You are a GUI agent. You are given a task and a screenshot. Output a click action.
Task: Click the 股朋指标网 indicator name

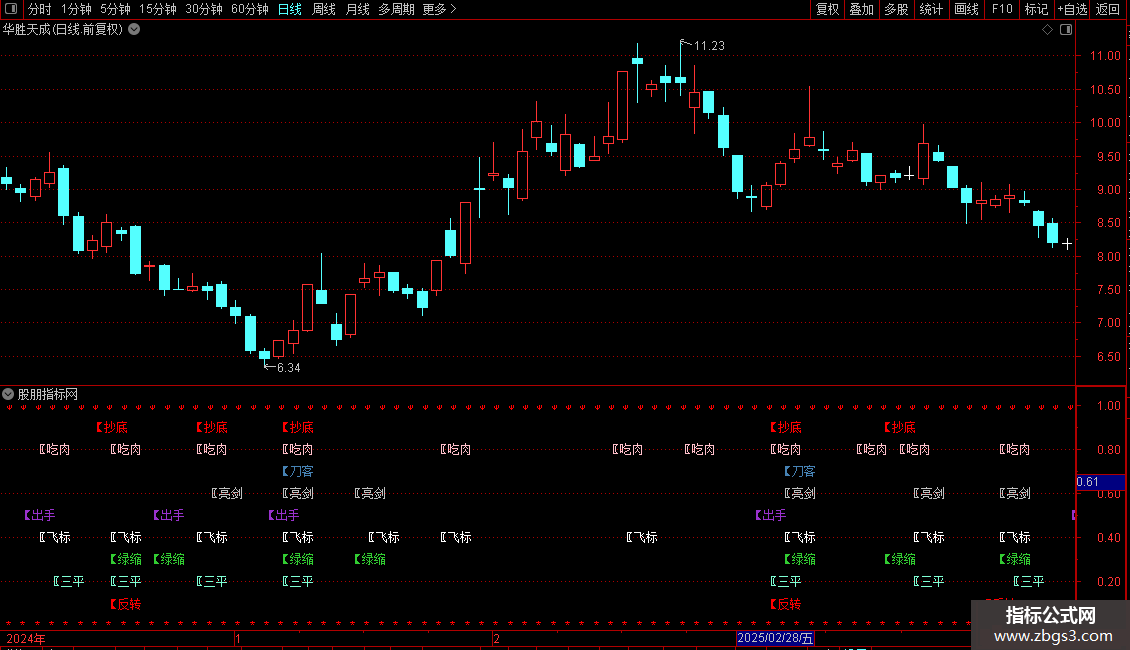pos(48,394)
